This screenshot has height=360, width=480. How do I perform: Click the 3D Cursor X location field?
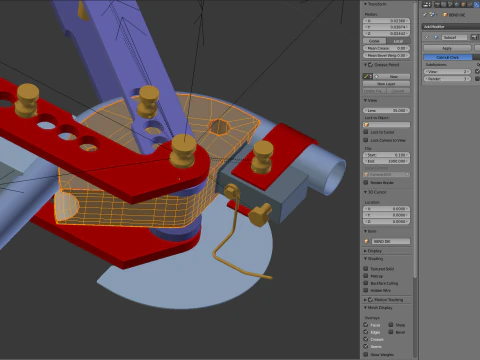386,209
